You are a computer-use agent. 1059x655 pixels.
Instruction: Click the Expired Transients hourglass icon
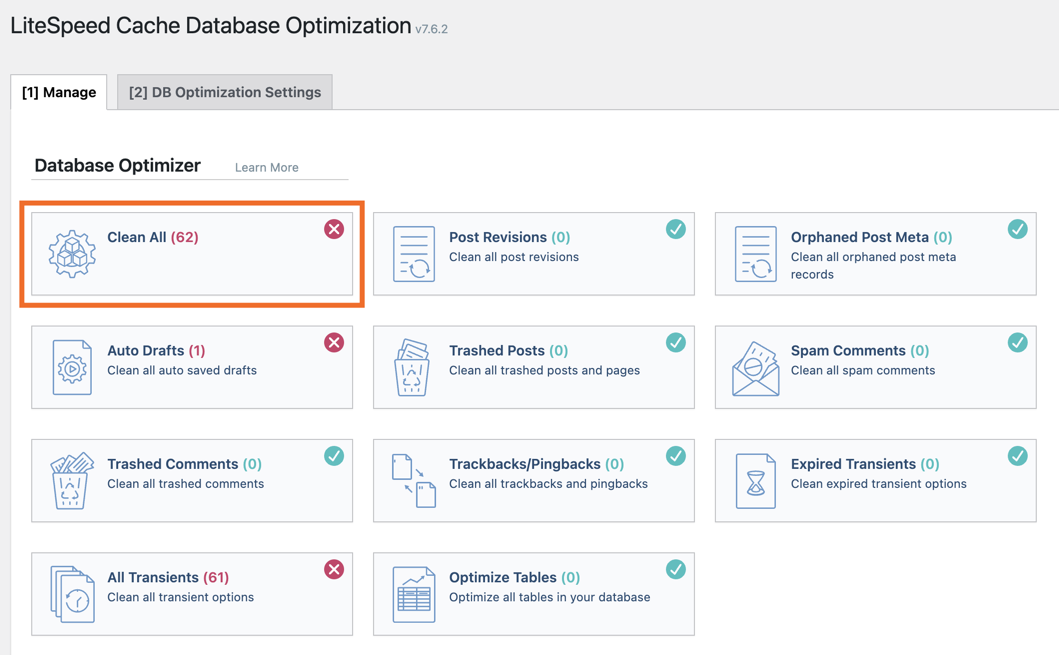(x=756, y=481)
